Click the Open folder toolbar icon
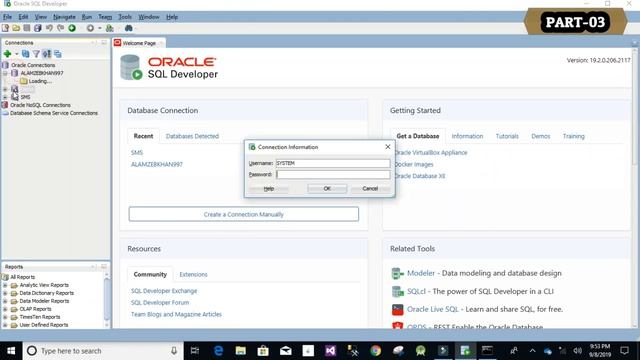 pyautogui.click(x=16, y=28)
